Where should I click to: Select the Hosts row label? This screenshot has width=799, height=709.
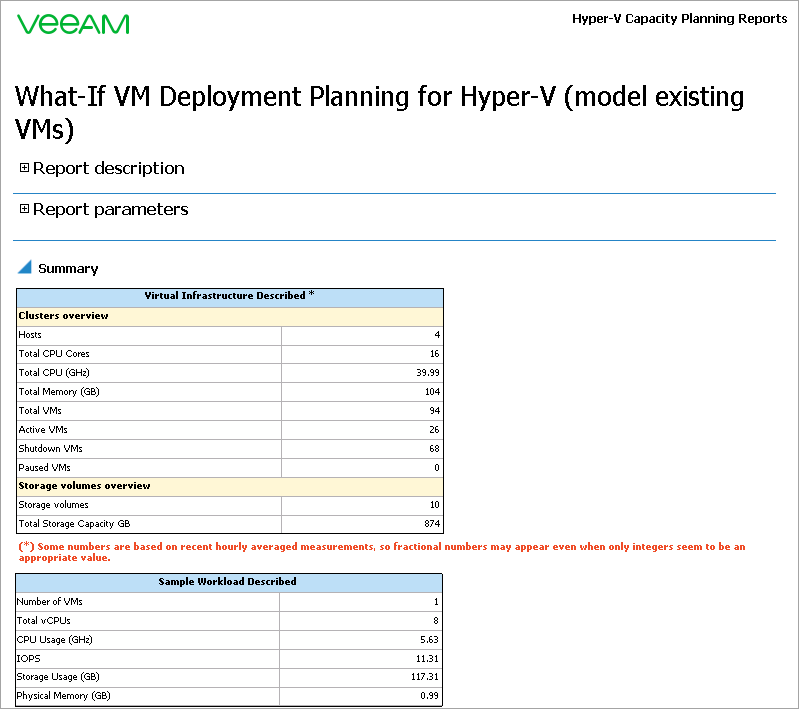point(30,335)
